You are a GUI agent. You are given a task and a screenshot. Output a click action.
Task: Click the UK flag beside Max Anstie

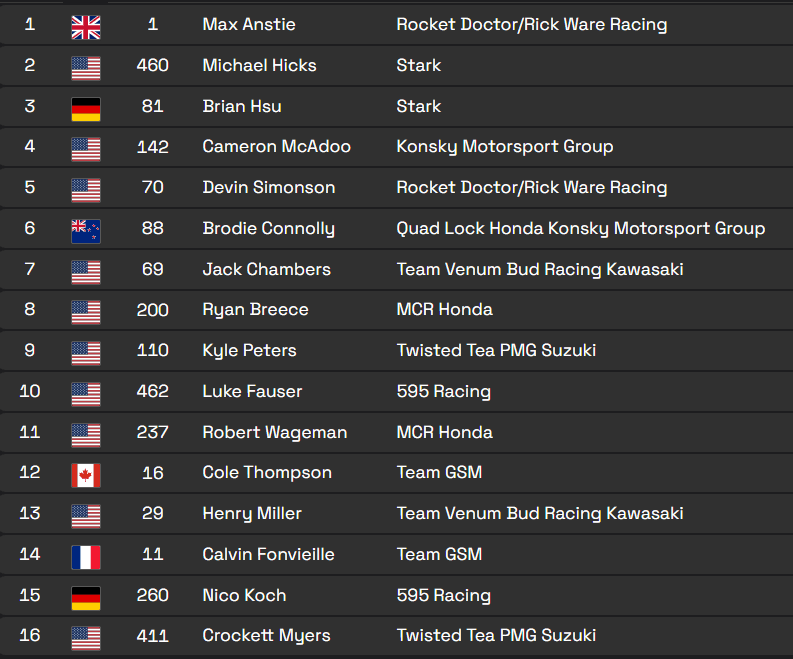click(x=86, y=27)
